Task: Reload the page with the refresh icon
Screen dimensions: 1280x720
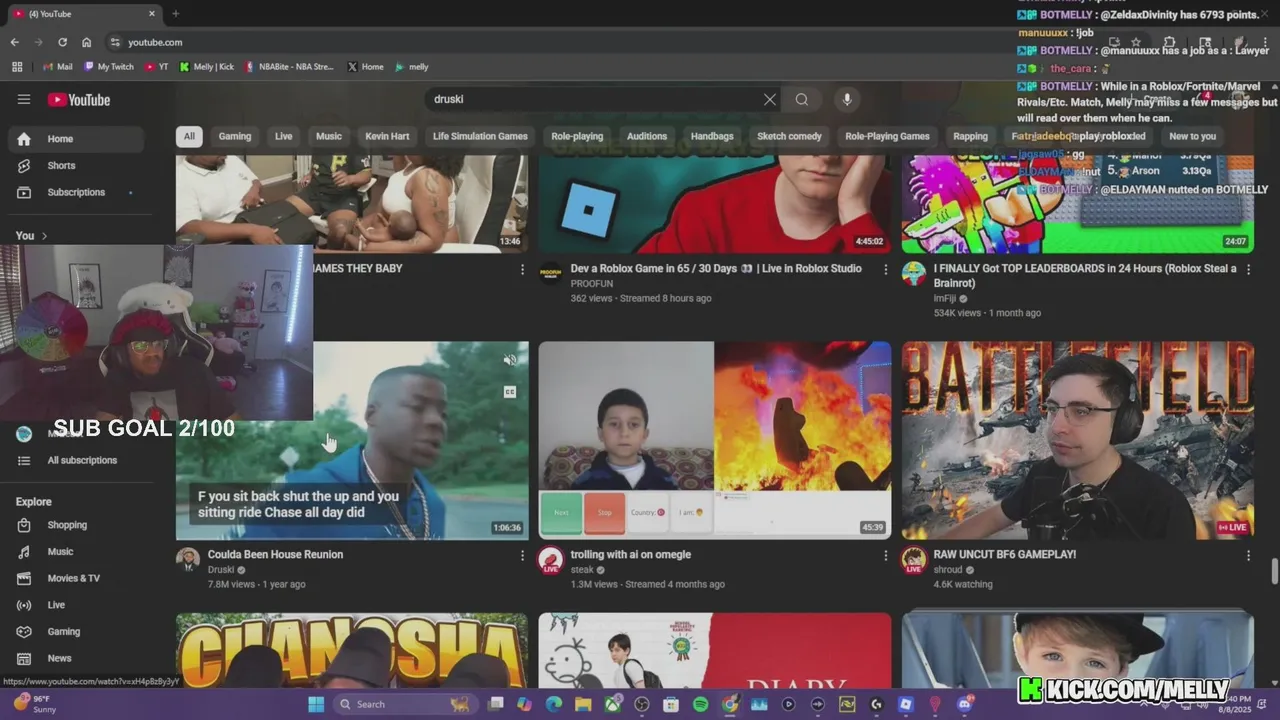Action: 62,42
